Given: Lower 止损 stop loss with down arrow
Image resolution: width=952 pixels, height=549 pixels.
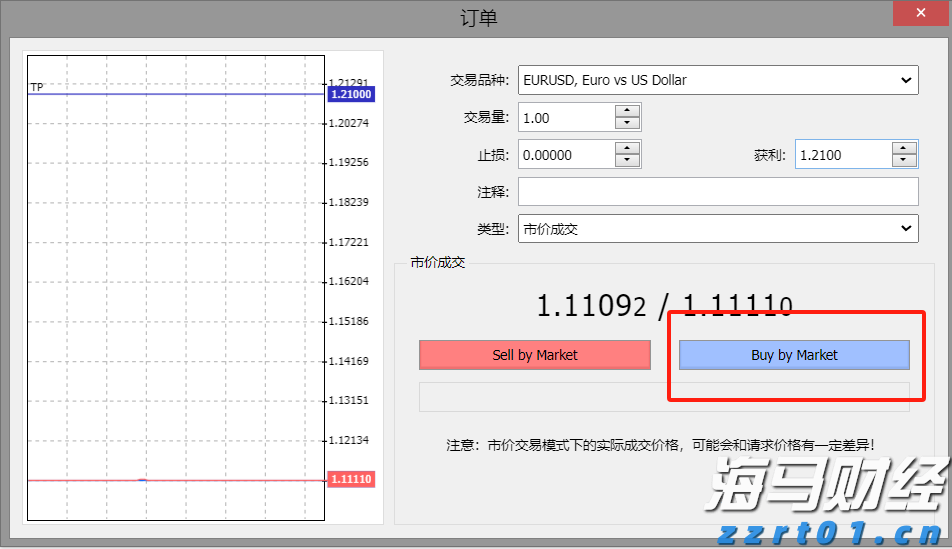Looking at the screenshot, I should pyautogui.click(x=627, y=161).
